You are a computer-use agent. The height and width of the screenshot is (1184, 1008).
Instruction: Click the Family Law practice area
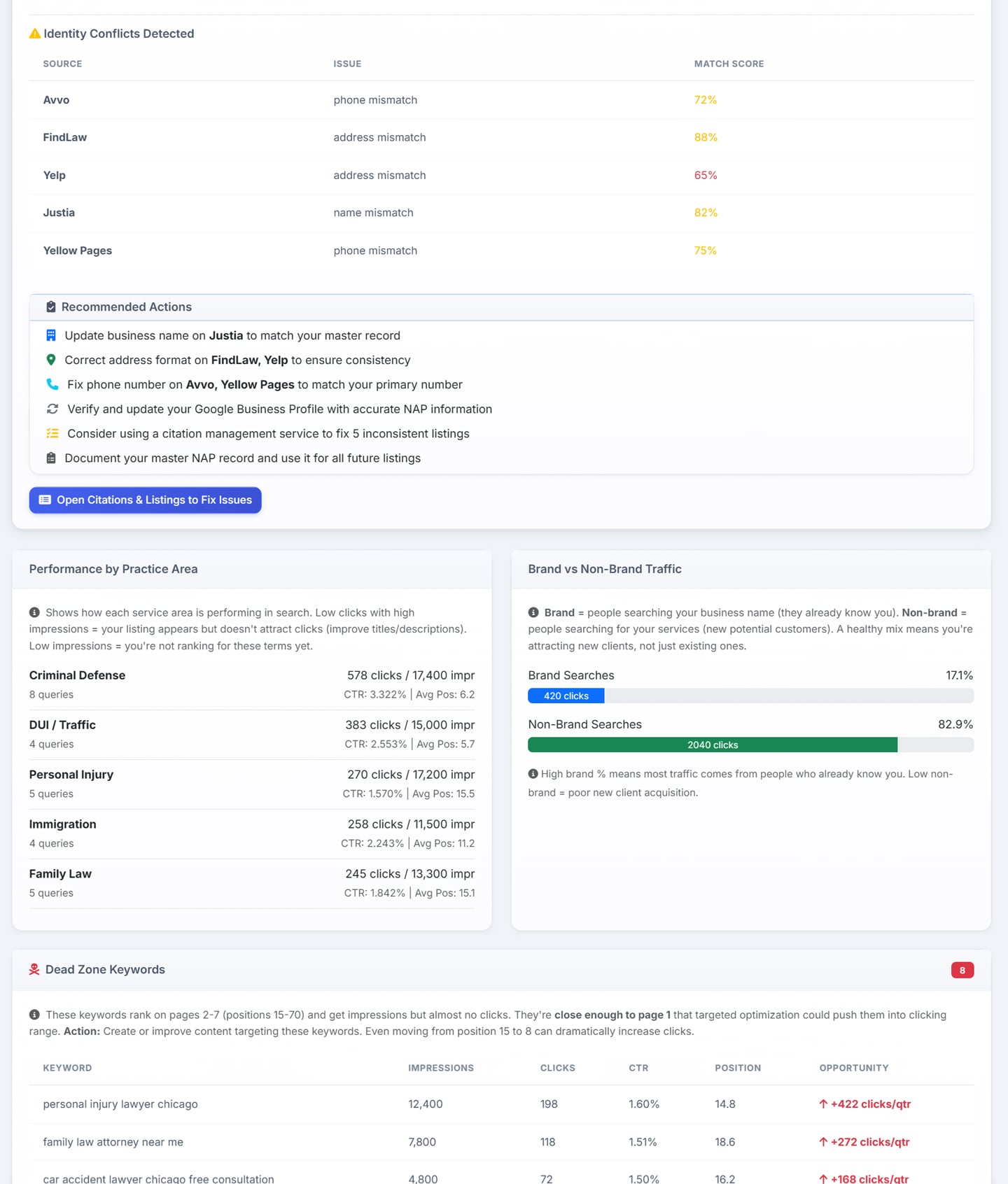60,874
